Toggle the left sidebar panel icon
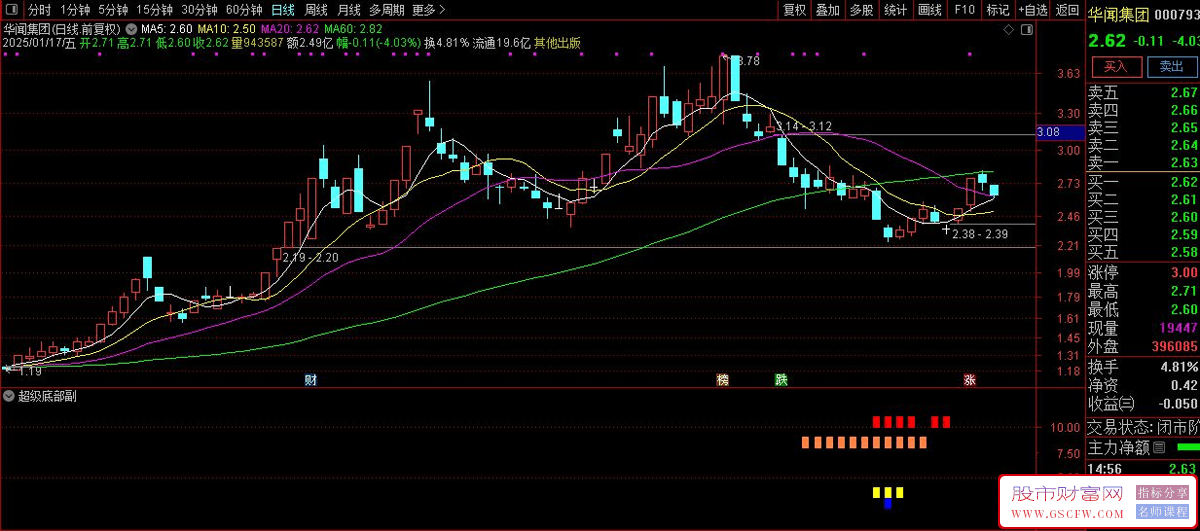Screen dimensions: 1200x531 pos(12,10)
